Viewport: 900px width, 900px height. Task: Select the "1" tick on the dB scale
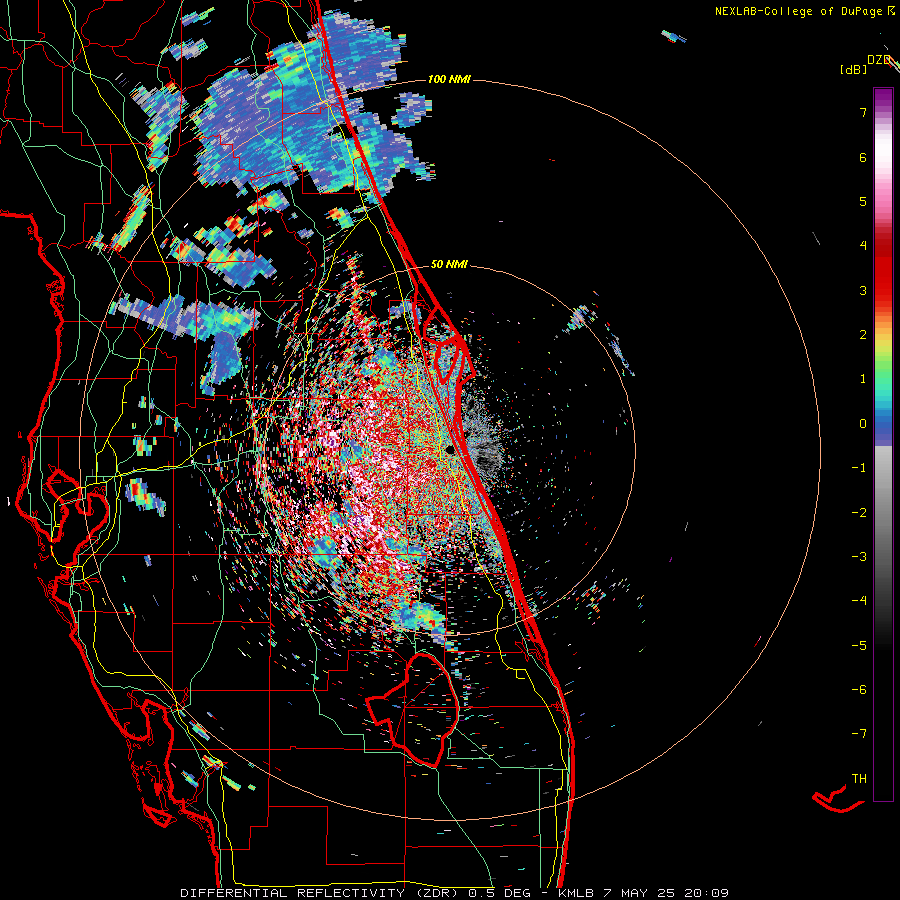[x=863, y=379]
